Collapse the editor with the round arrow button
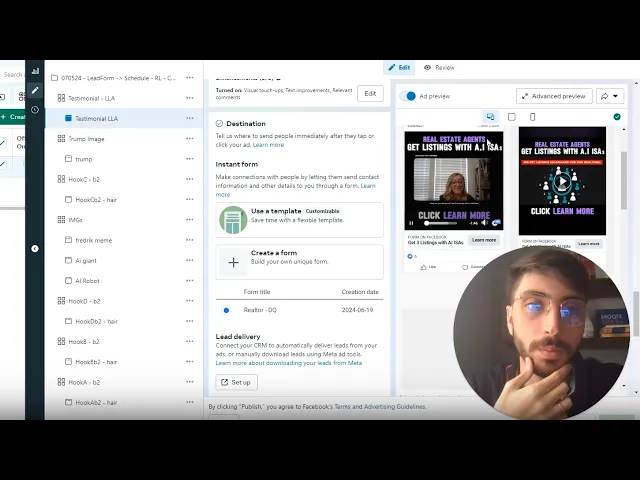Image resolution: width=640 pixels, height=480 pixels. pyautogui.click(x=35, y=249)
